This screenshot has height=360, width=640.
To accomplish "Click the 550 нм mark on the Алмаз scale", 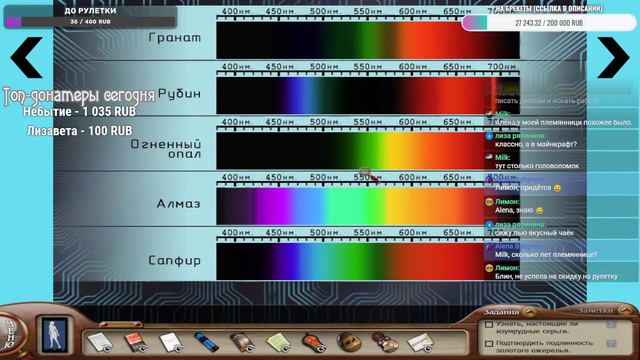I will point(367,178).
